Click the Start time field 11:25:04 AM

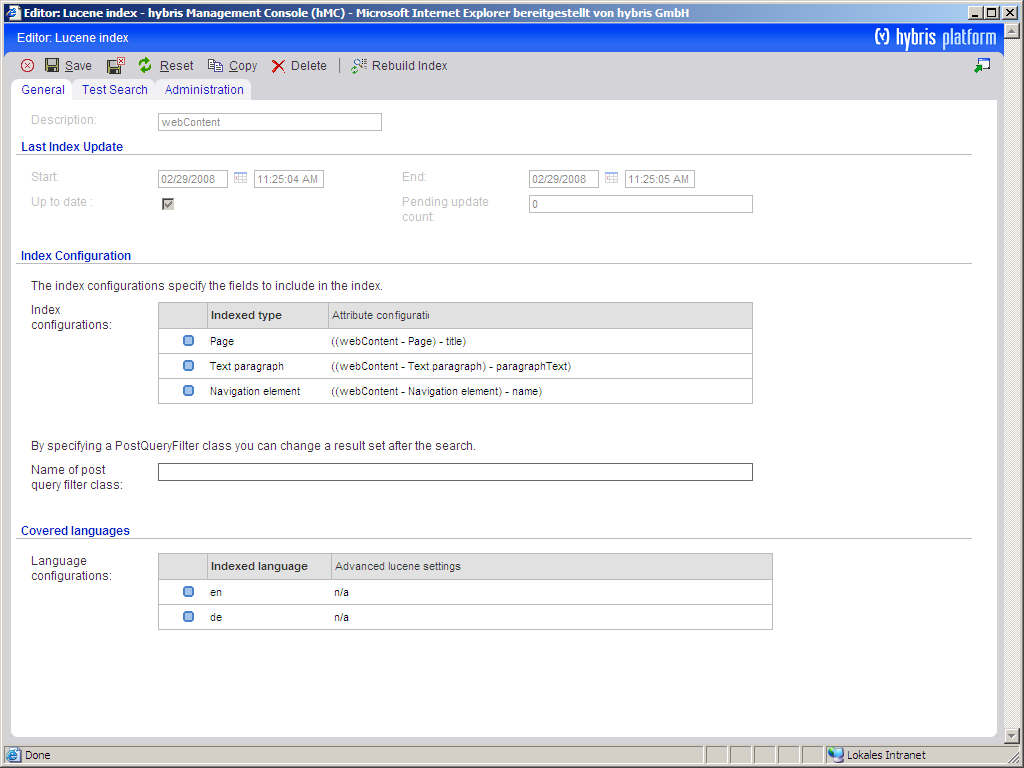click(x=289, y=179)
